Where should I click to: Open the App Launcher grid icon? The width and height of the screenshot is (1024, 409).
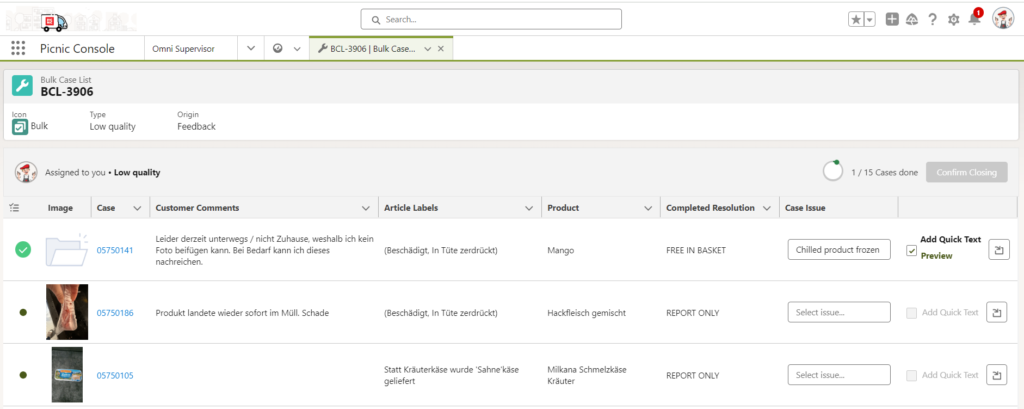18,48
